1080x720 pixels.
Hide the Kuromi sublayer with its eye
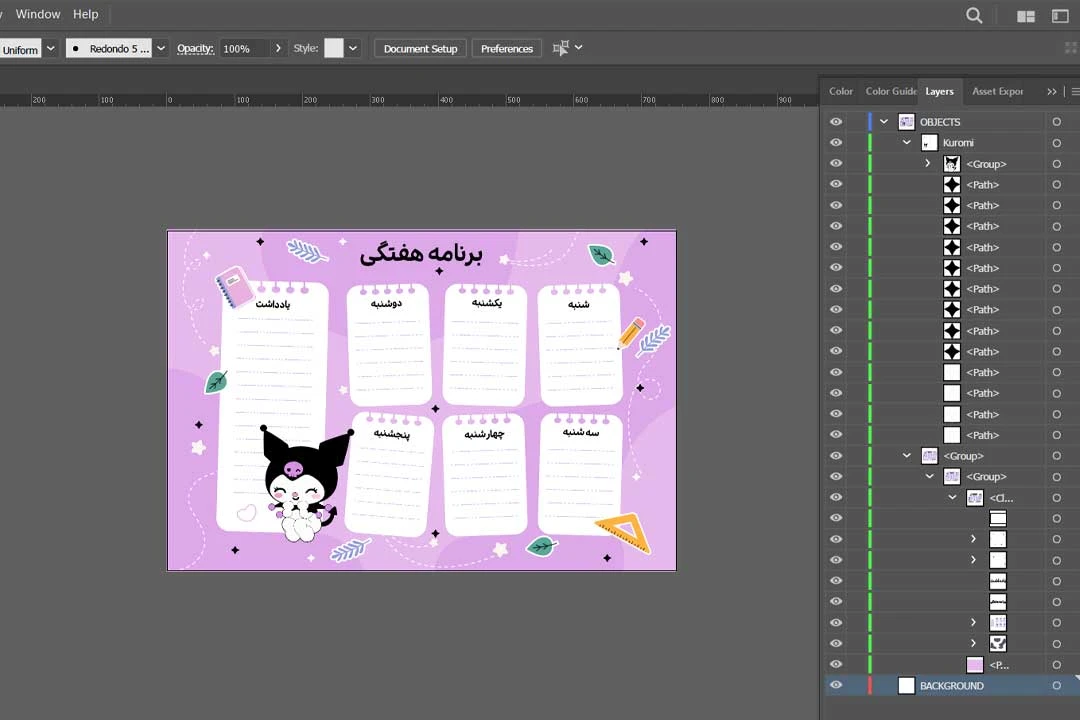(x=836, y=143)
